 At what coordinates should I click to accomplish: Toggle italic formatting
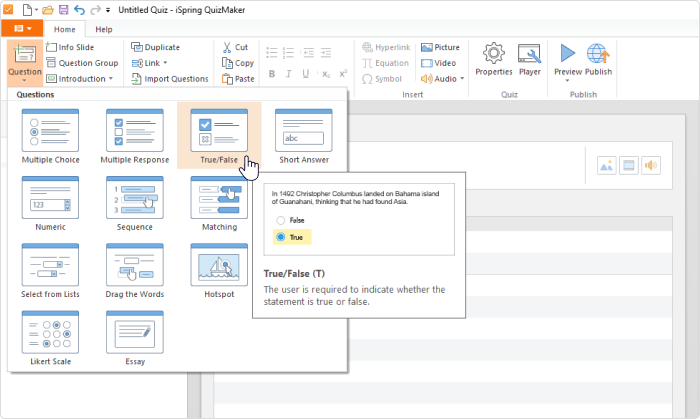point(288,74)
